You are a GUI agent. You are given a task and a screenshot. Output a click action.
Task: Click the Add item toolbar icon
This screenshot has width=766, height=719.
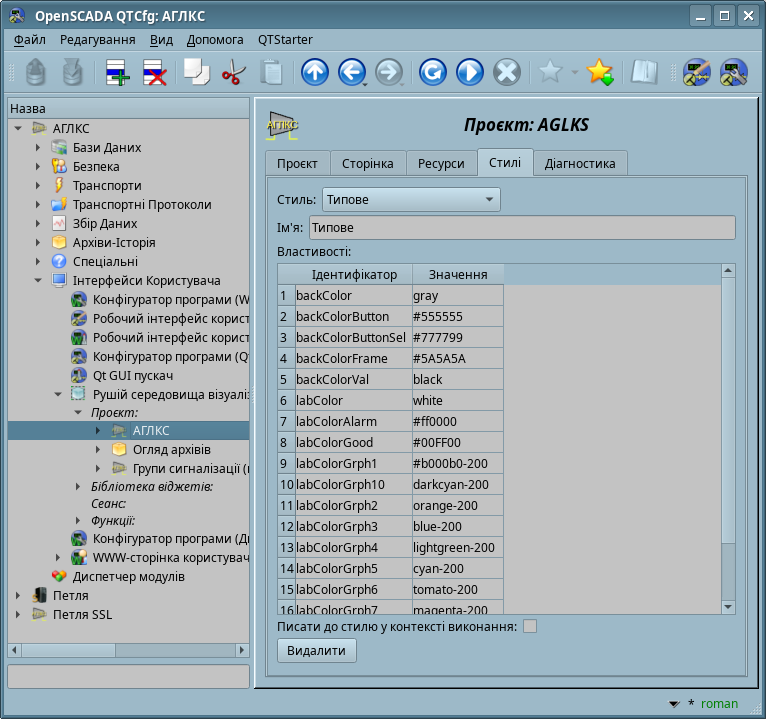[x=118, y=73]
